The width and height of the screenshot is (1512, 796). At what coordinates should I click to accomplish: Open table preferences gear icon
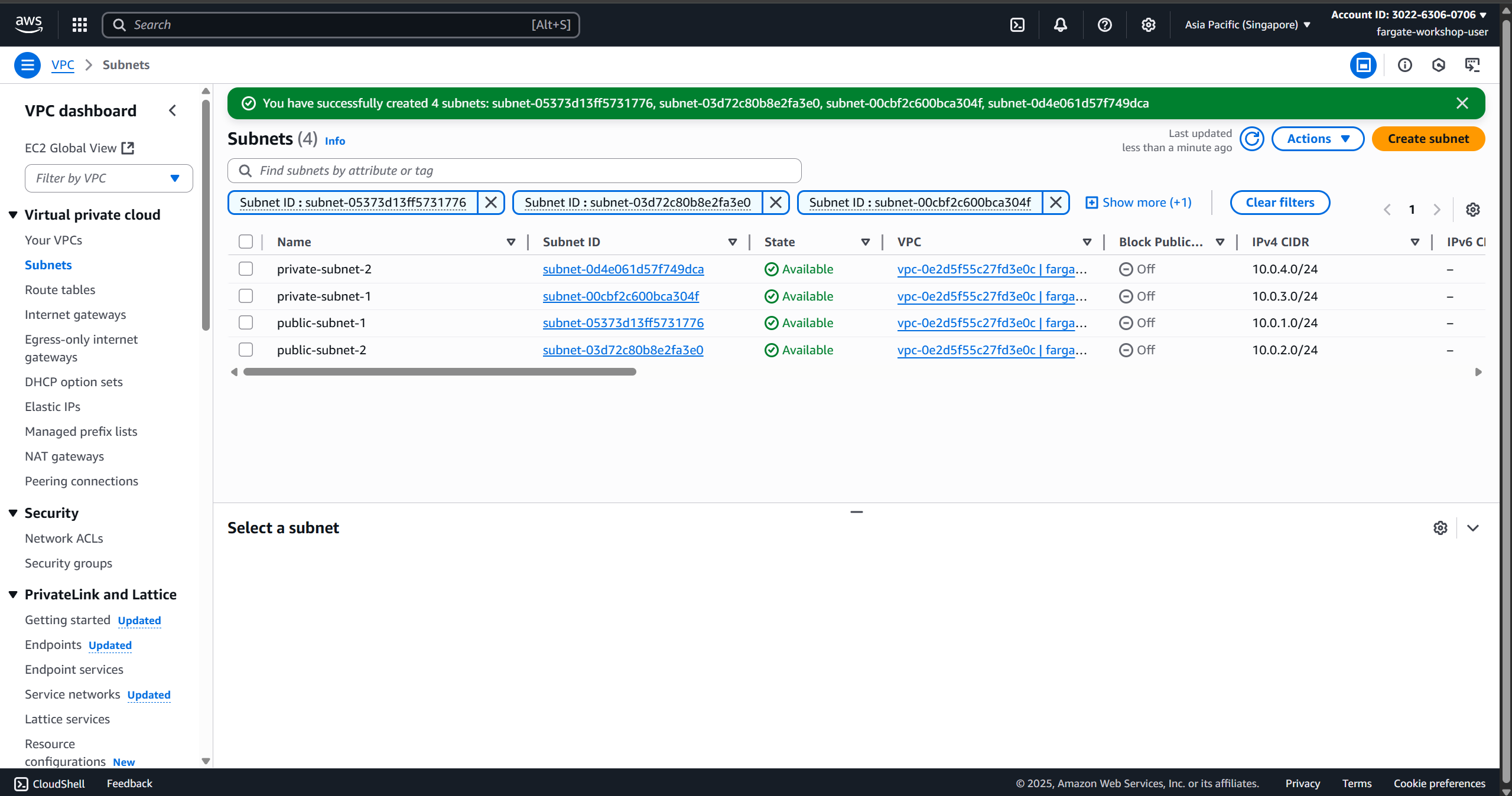click(1473, 210)
